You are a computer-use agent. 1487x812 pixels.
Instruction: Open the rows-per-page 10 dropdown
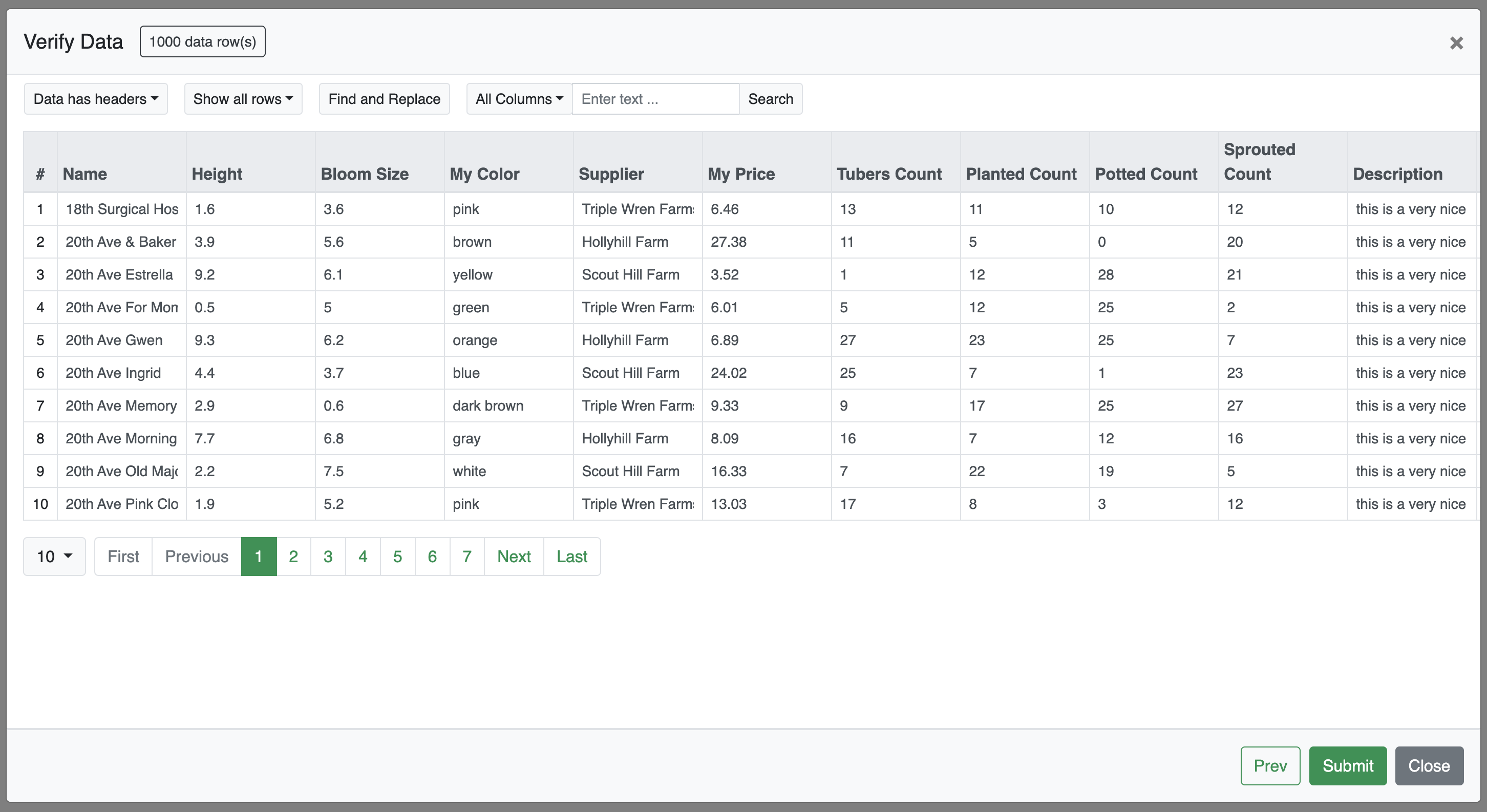[54, 557]
